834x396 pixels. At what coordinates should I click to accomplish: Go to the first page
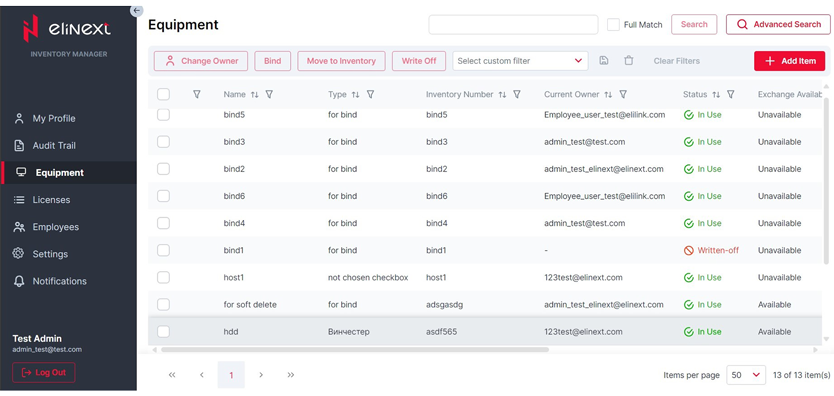click(172, 375)
